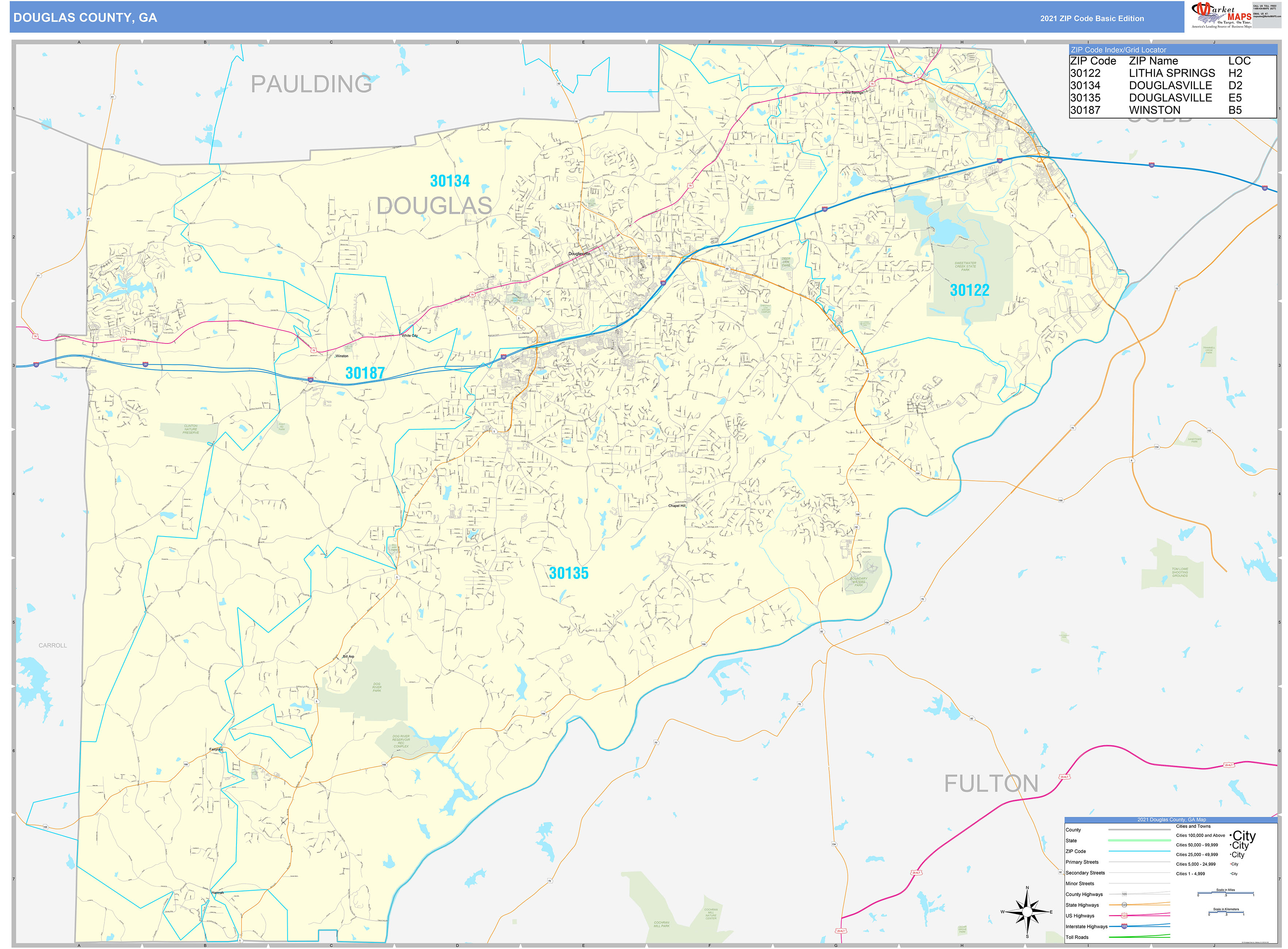The width and height of the screenshot is (1288, 949).
Task: Click the County Highways square marker in legend
Action: click(1124, 894)
